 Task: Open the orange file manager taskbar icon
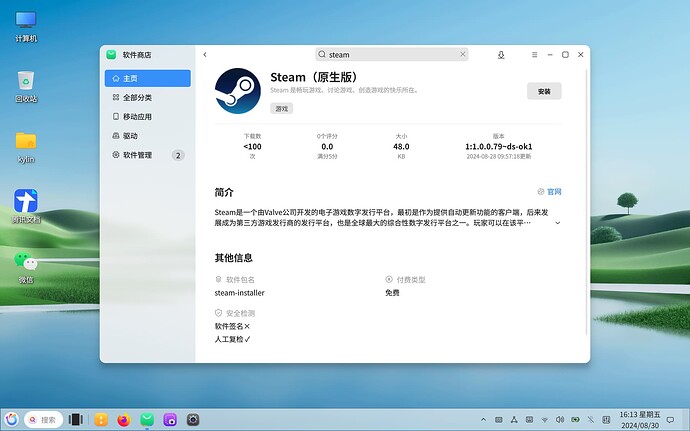pos(101,420)
